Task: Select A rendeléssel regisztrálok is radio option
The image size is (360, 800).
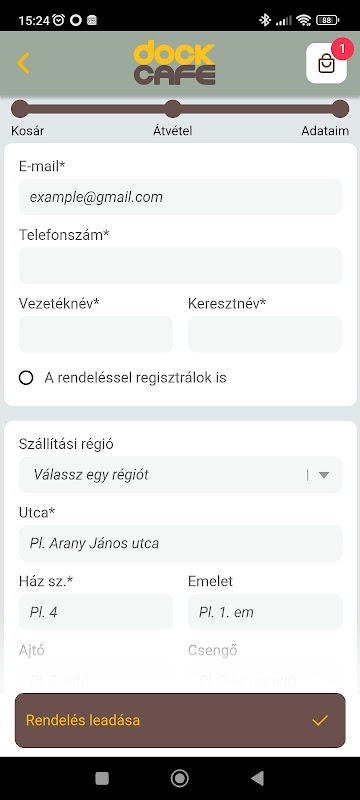Action: click(x=26, y=378)
